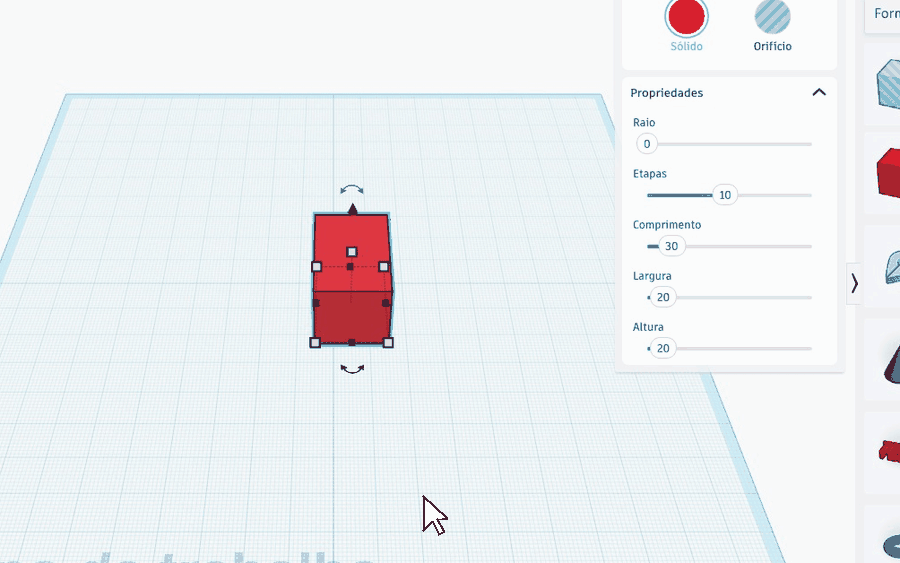Click the rotation arrow icon below the box
The image size is (900, 563).
pyautogui.click(x=352, y=369)
